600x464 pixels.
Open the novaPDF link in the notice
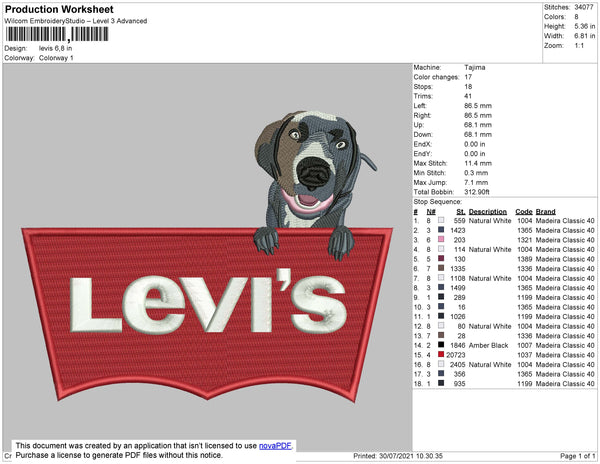(x=275, y=446)
